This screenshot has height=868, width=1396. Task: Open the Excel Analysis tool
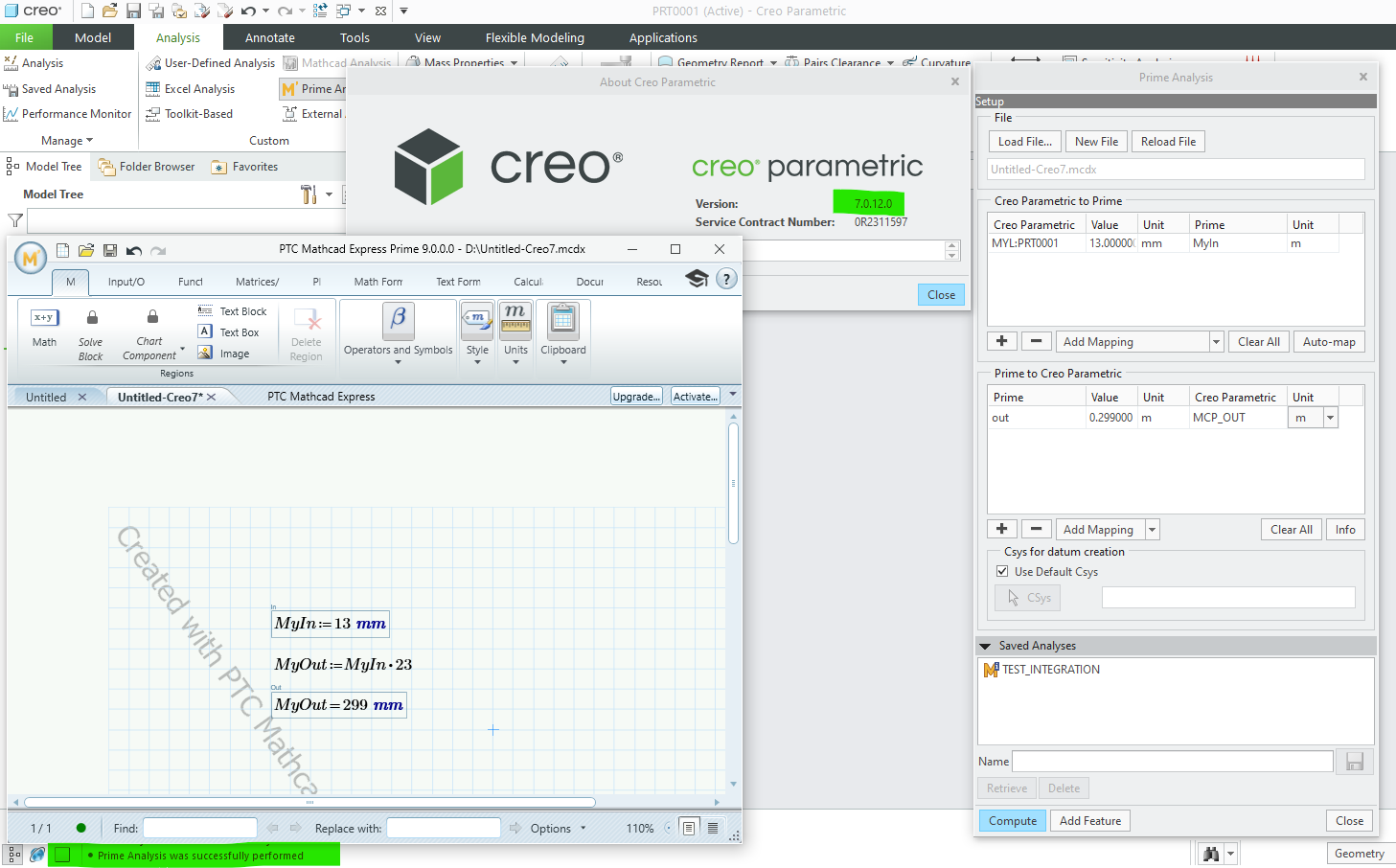[x=190, y=89]
